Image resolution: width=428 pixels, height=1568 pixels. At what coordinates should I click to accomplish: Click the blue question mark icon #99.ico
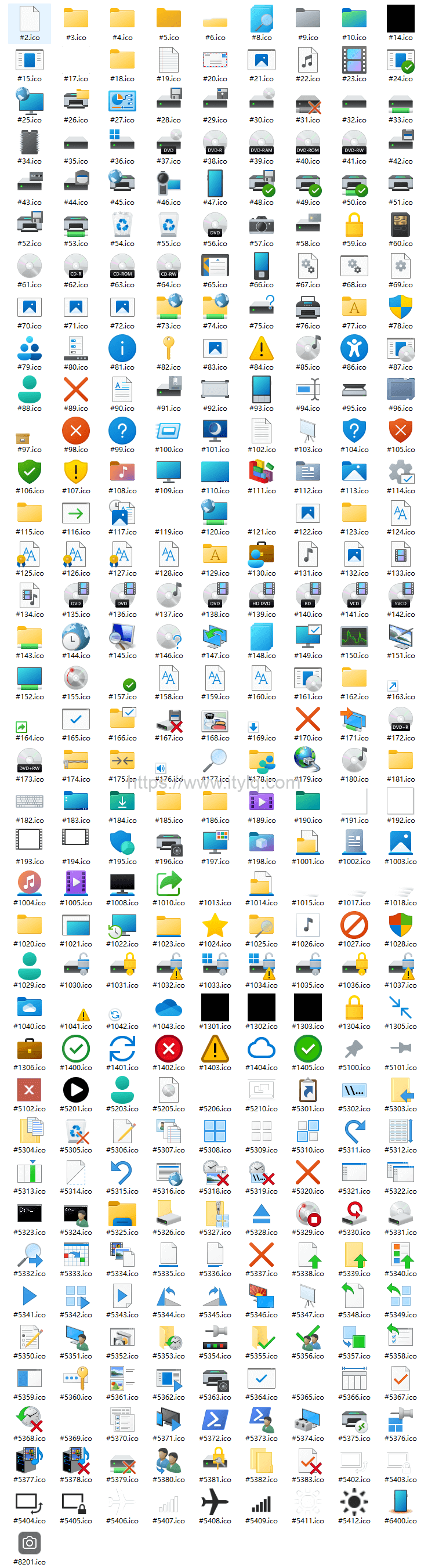(122, 431)
